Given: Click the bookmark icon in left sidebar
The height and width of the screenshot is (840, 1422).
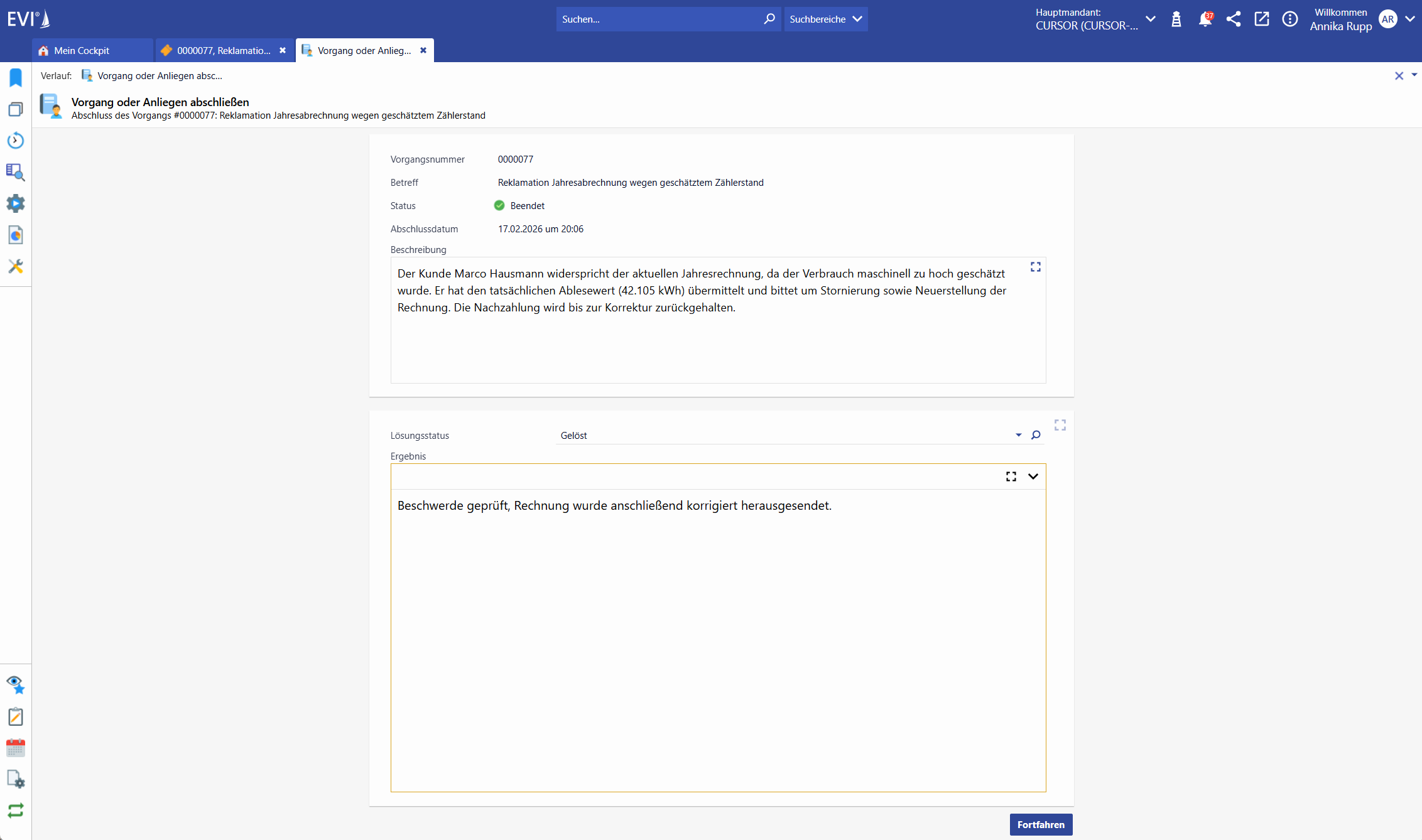Looking at the screenshot, I should point(16,78).
